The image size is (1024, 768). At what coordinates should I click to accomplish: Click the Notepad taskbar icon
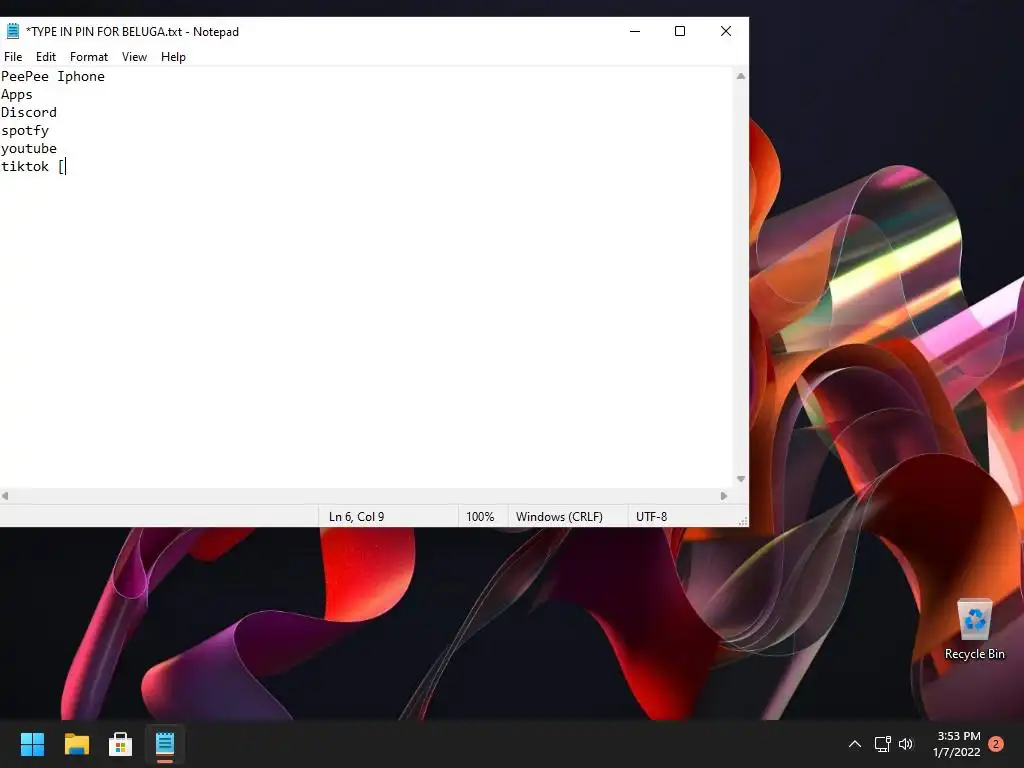pos(165,744)
